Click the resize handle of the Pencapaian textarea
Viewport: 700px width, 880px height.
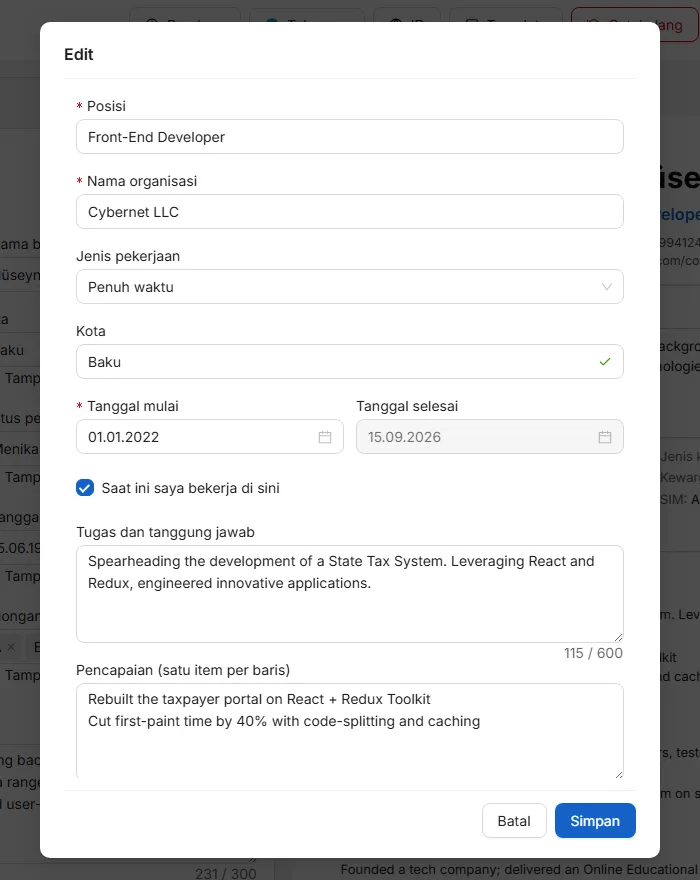pos(618,774)
